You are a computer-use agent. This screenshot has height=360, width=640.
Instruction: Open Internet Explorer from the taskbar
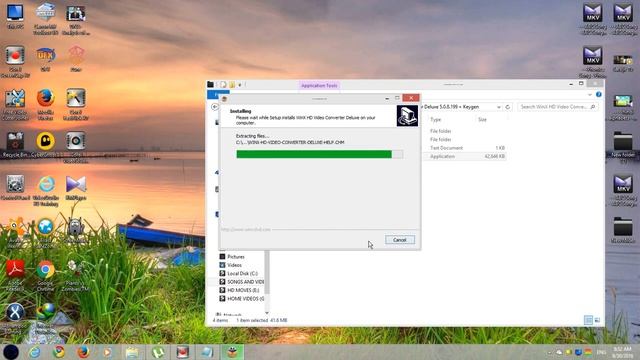pos(34,352)
